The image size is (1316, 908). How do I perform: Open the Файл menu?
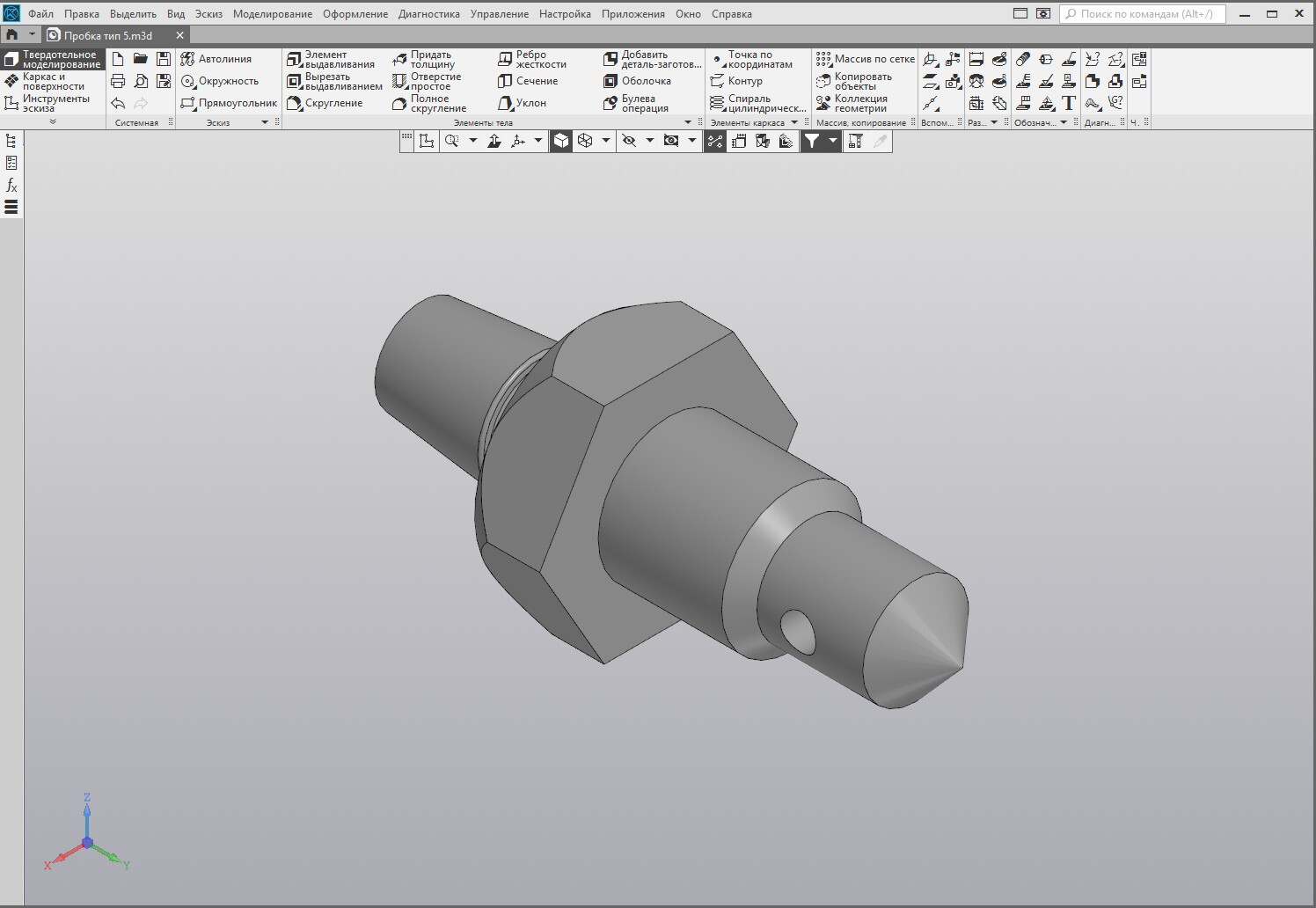tap(40, 14)
